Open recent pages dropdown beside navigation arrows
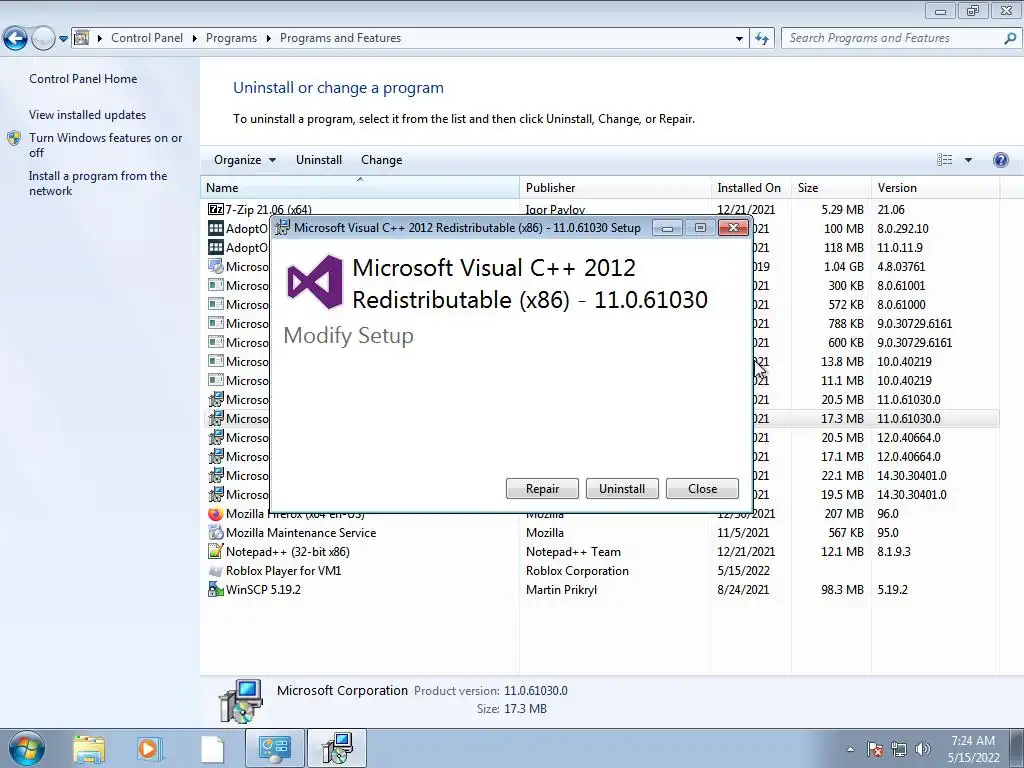 tap(63, 39)
